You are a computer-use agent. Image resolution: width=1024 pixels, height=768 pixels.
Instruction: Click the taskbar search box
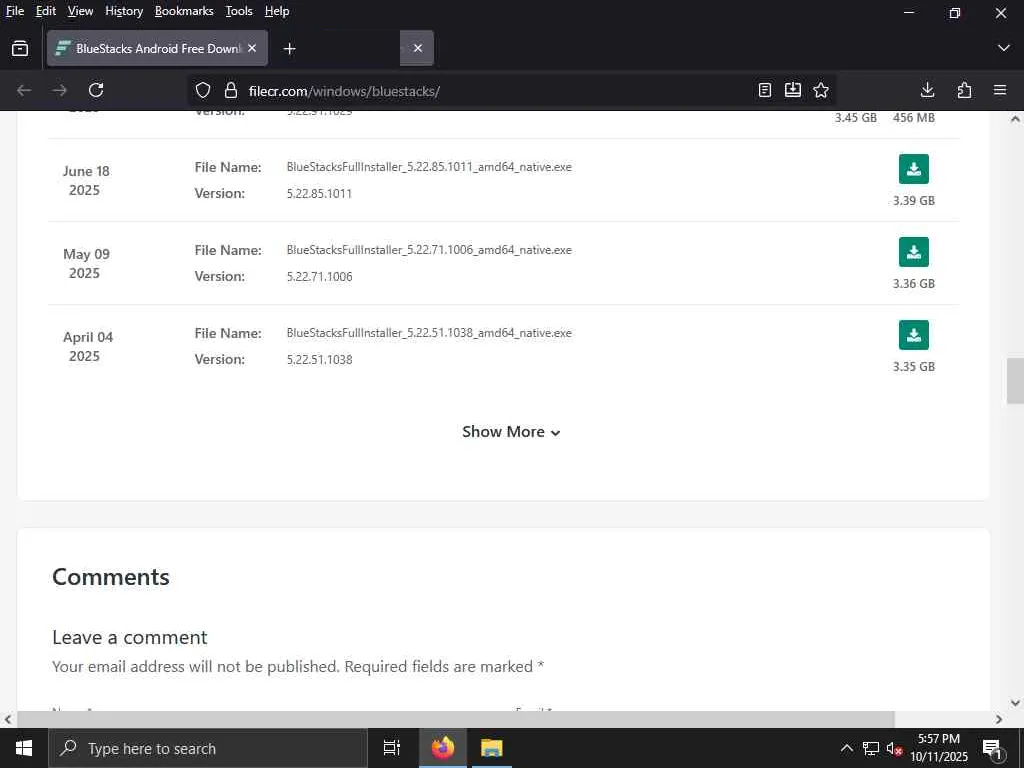pos(208,748)
